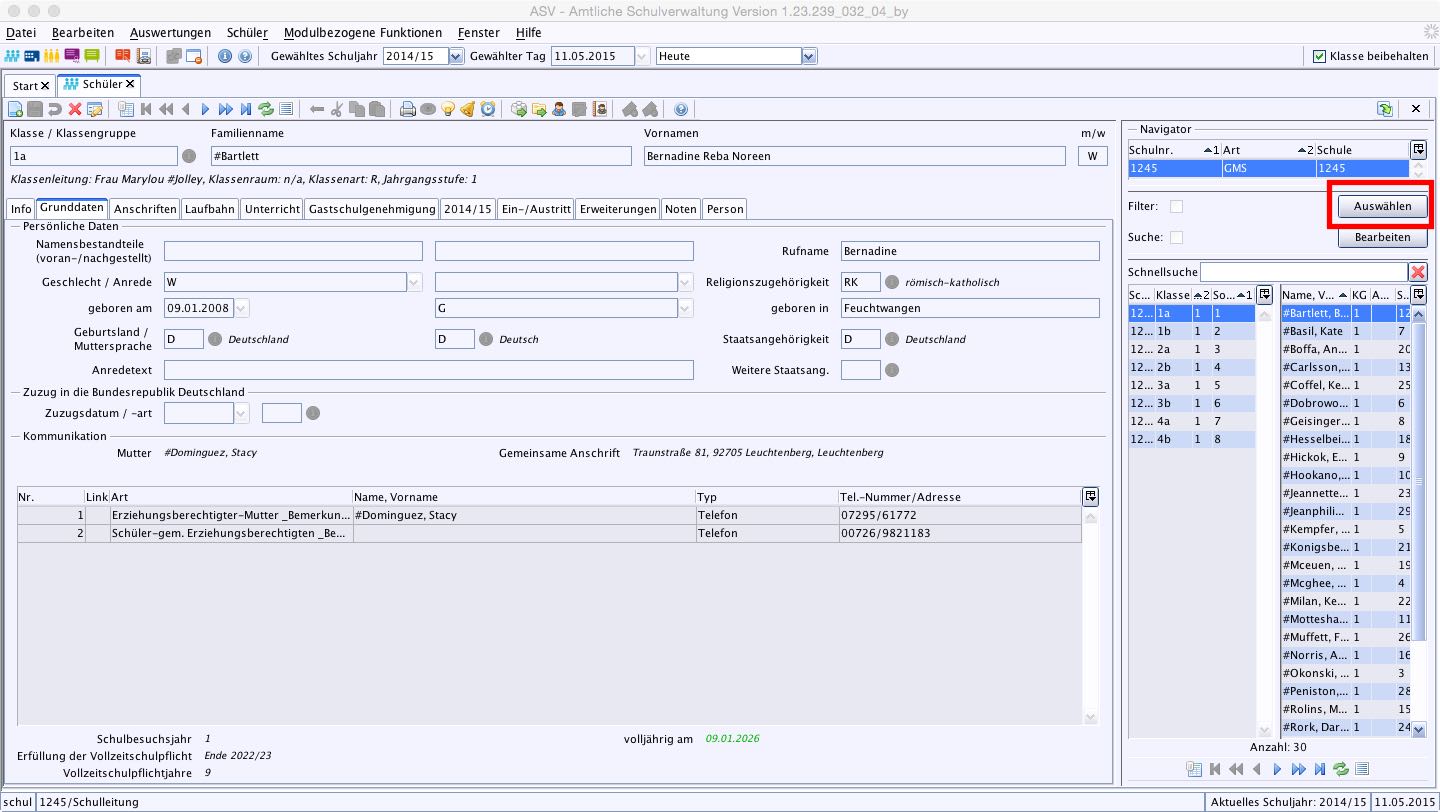Switch to the Noten tab
The image size is (1440, 812).
[681, 209]
